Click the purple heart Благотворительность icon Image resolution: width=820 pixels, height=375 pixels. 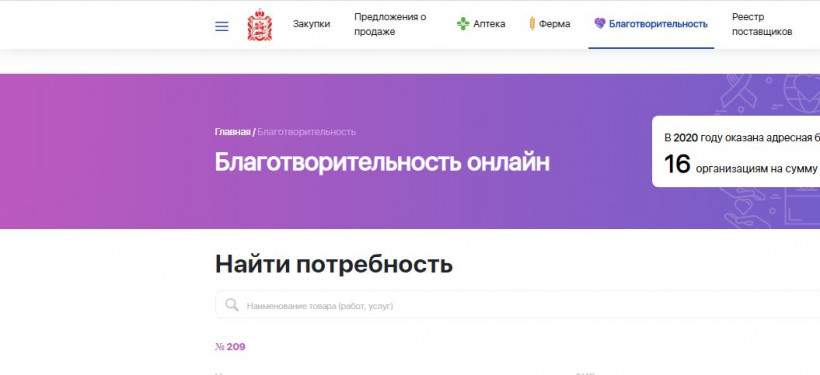600,24
